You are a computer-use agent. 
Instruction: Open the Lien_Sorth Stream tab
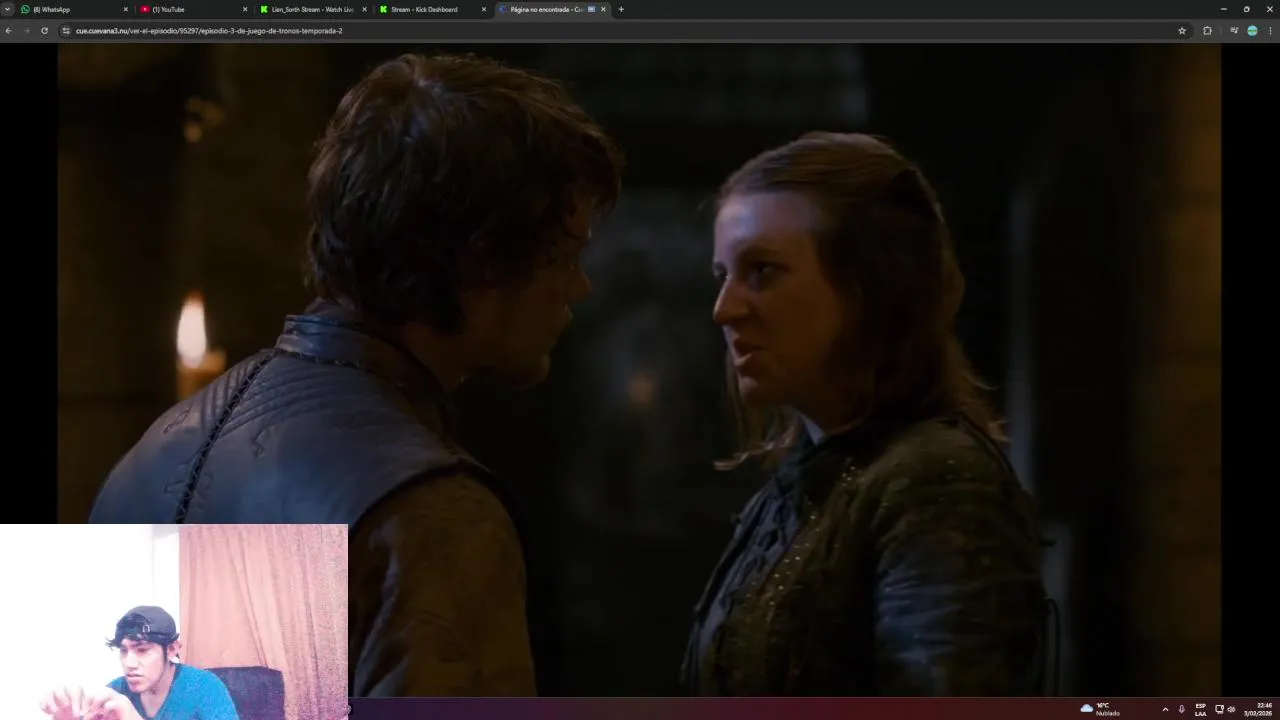[313, 9]
